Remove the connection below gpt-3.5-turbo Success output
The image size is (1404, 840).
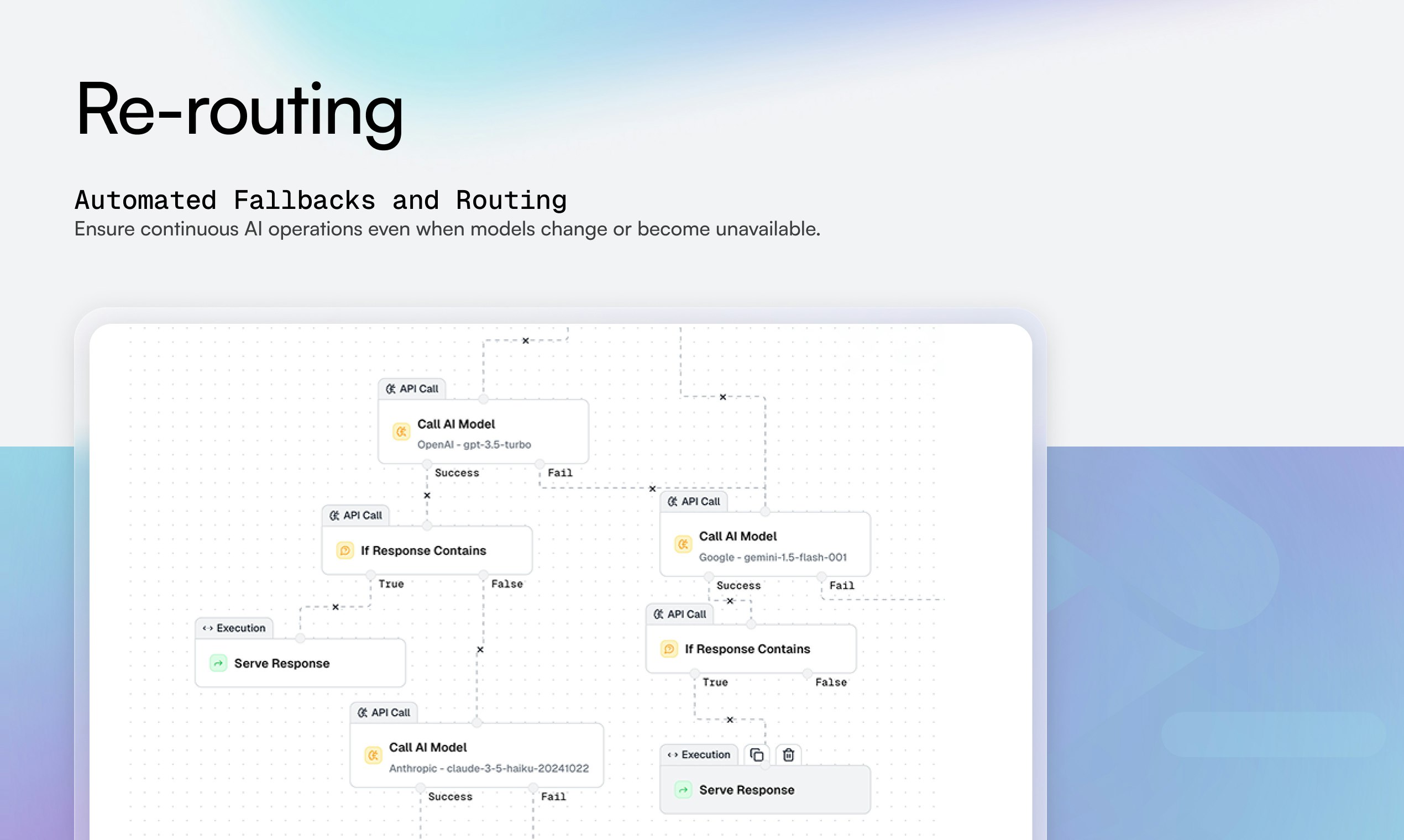(x=427, y=495)
